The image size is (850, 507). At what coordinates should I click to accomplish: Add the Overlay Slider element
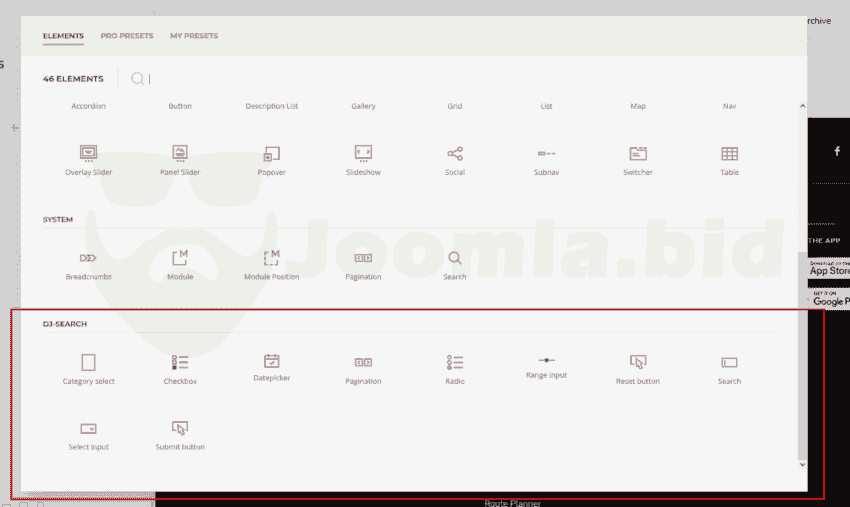(x=88, y=155)
